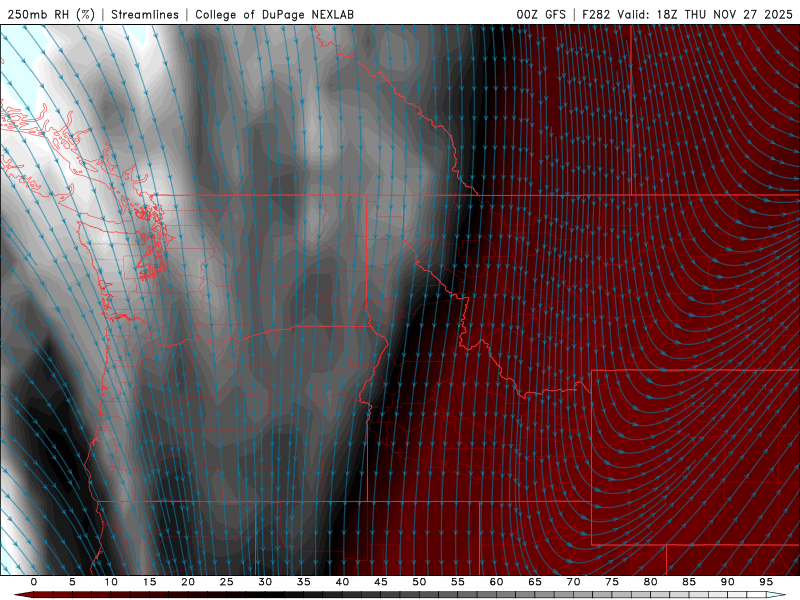Image resolution: width=800 pixels, height=600 pixels.
Task: Select the 10 label on color scale
Action: click(111, 582)
